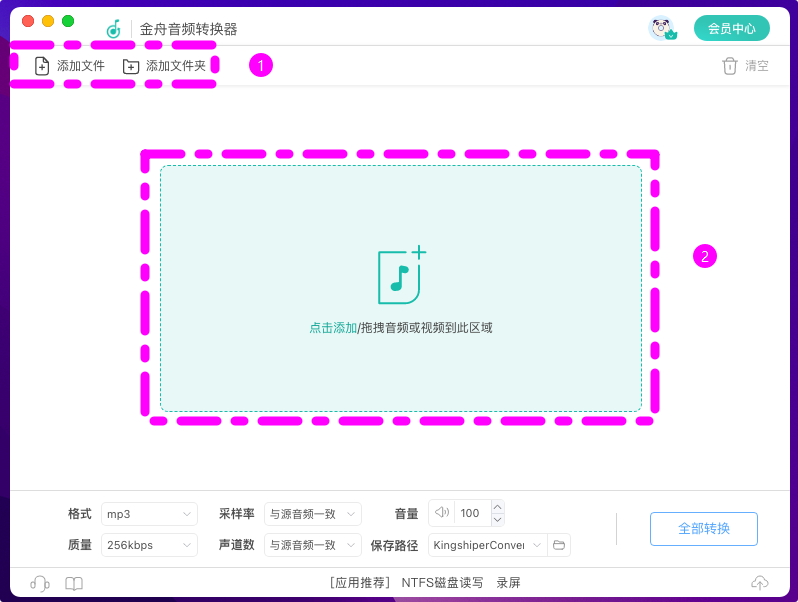Open the 声道数 dropdown

click(x=312, y=545)
